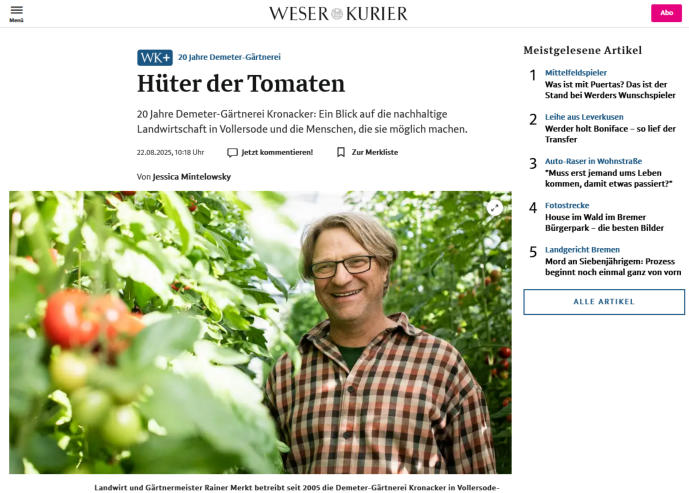This screenshot has height=493, width=689.
Task: Open the Landgericht Bremen article
Action: click(613, 261)
